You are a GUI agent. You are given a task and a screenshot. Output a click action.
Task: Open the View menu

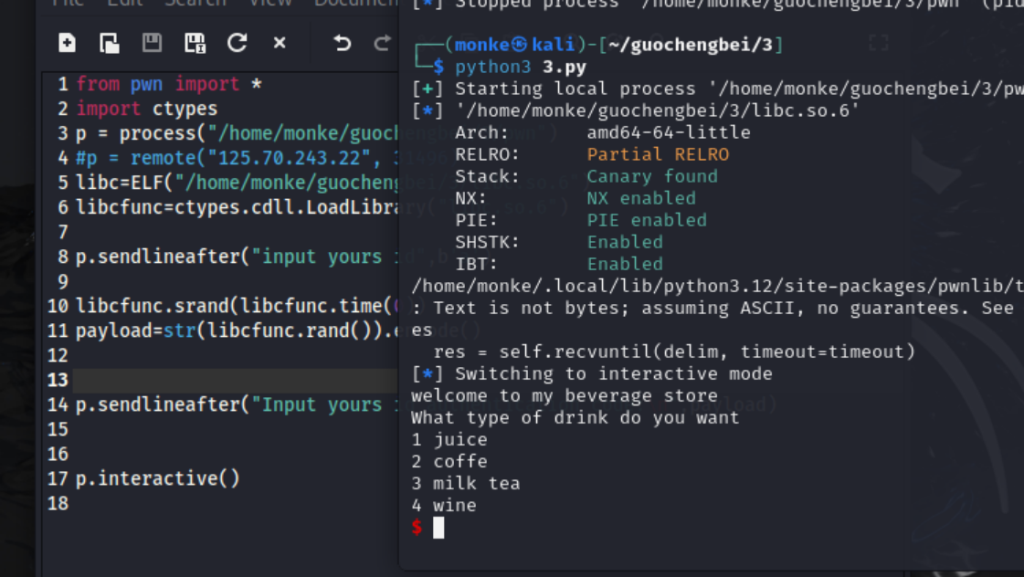tap(270, 3)
